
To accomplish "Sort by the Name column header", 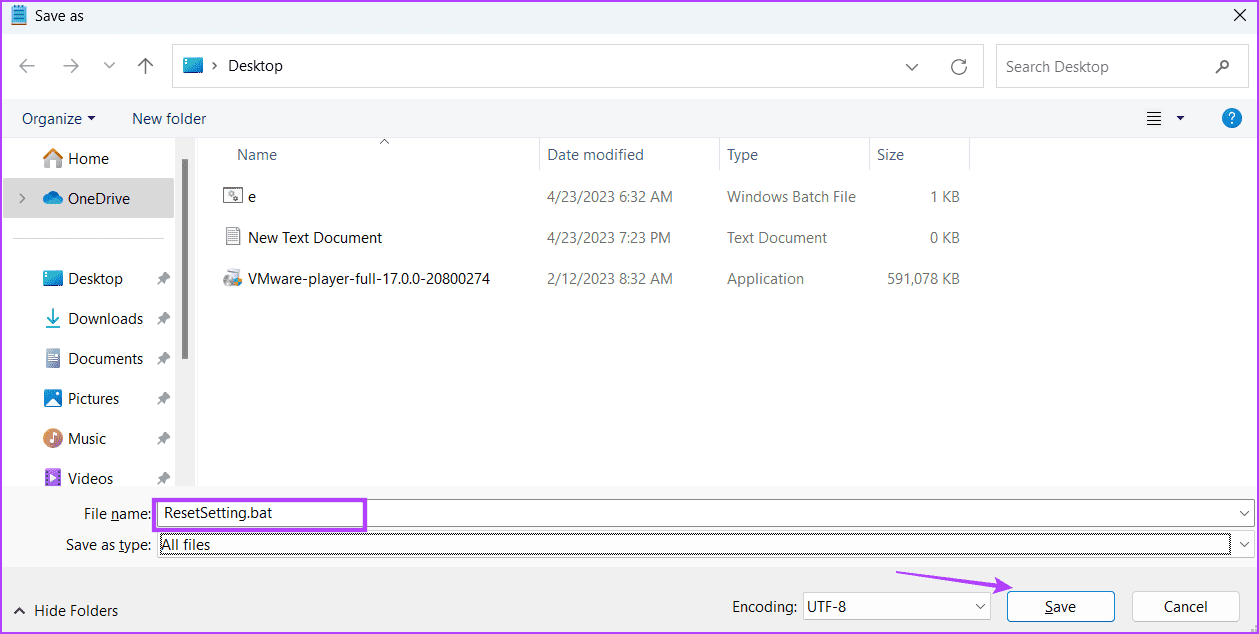I will tap(257, 154).
